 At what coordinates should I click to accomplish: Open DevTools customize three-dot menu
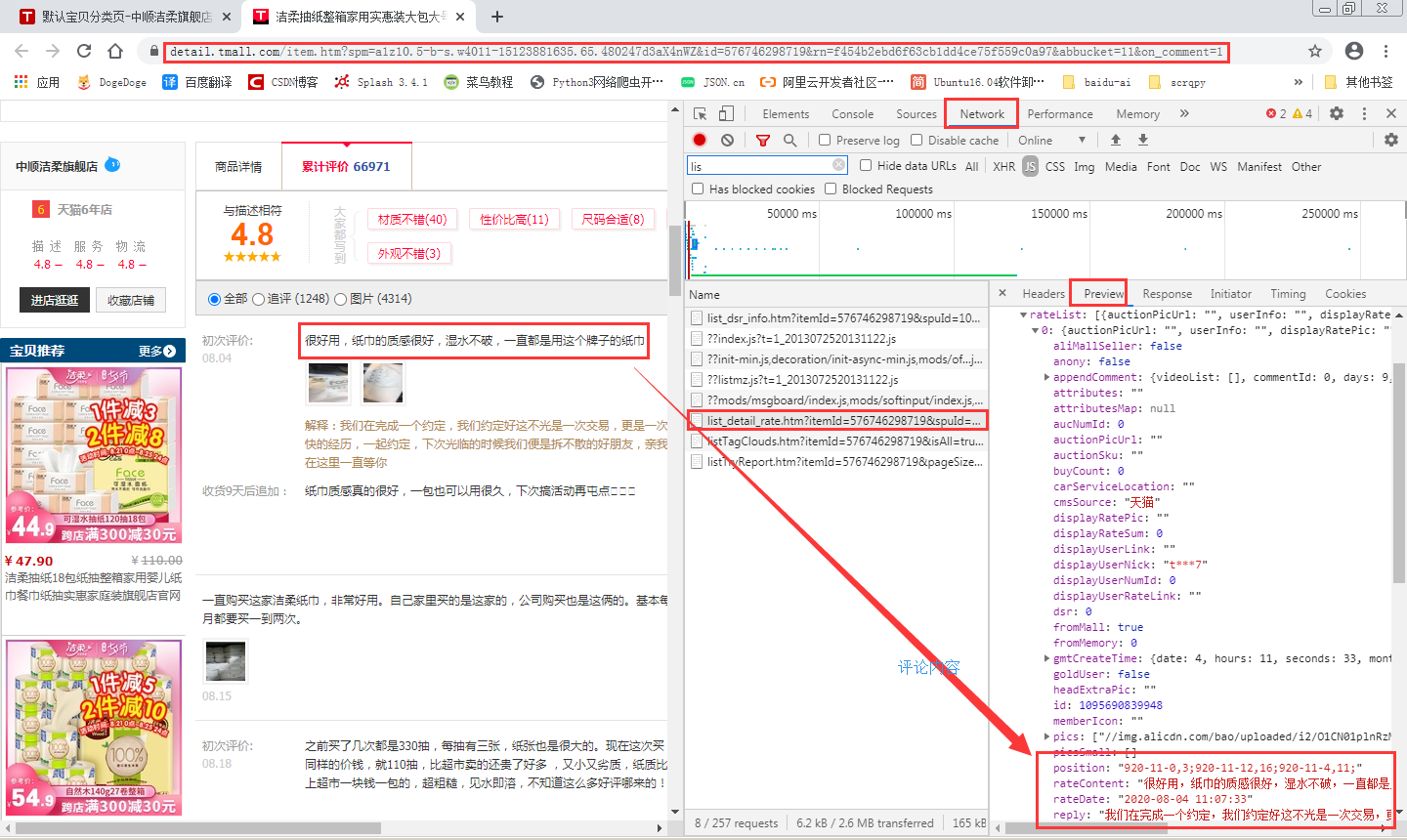[1365, 113]
